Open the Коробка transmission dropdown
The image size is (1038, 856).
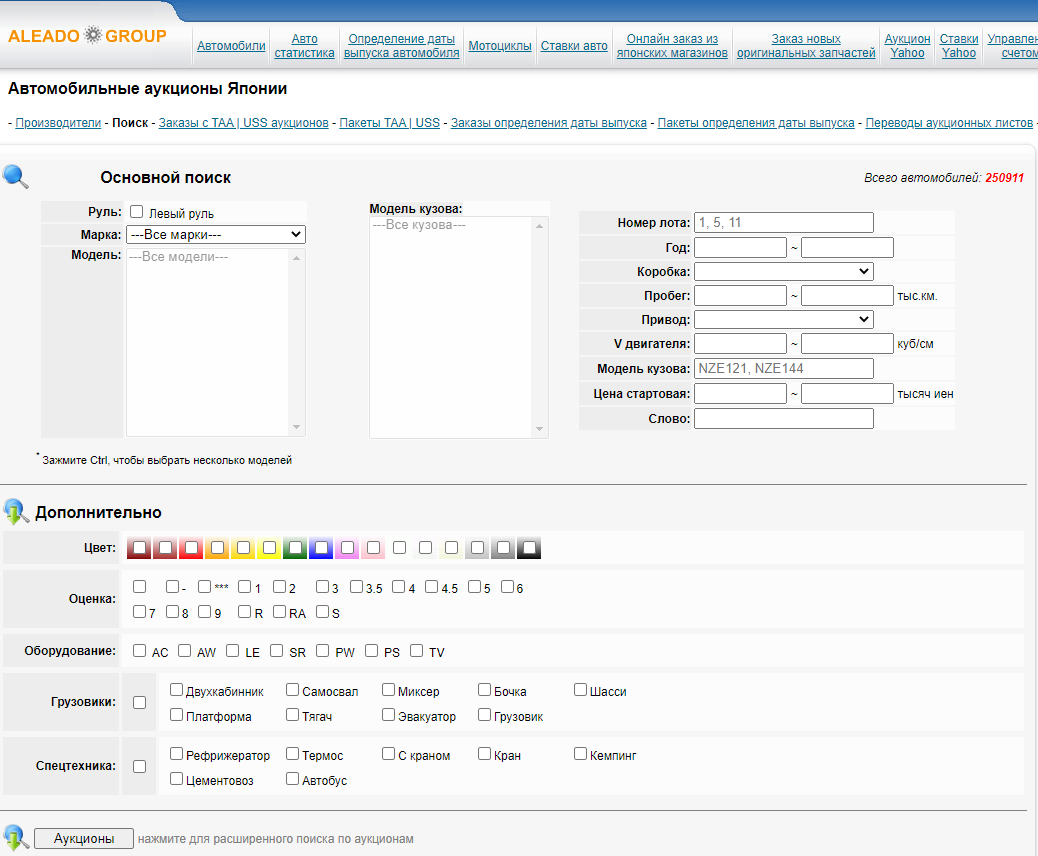[x=784, y=271]
